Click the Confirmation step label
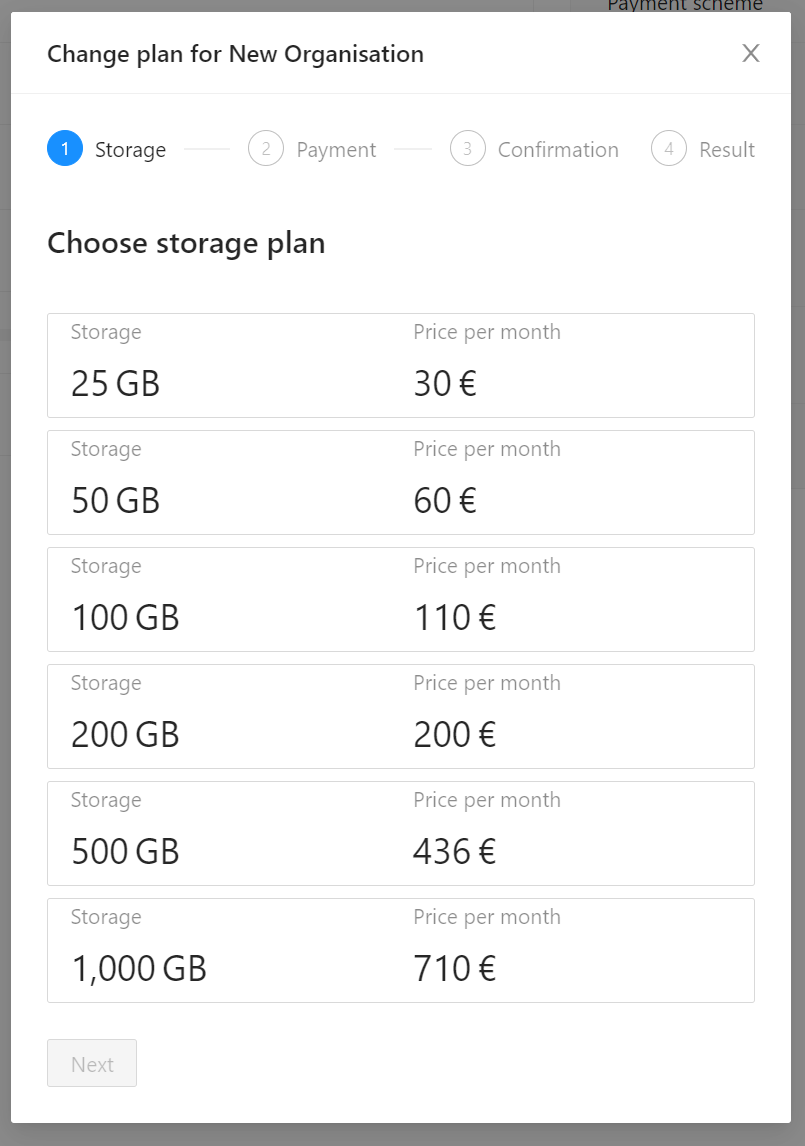 [x=558, y=150]
